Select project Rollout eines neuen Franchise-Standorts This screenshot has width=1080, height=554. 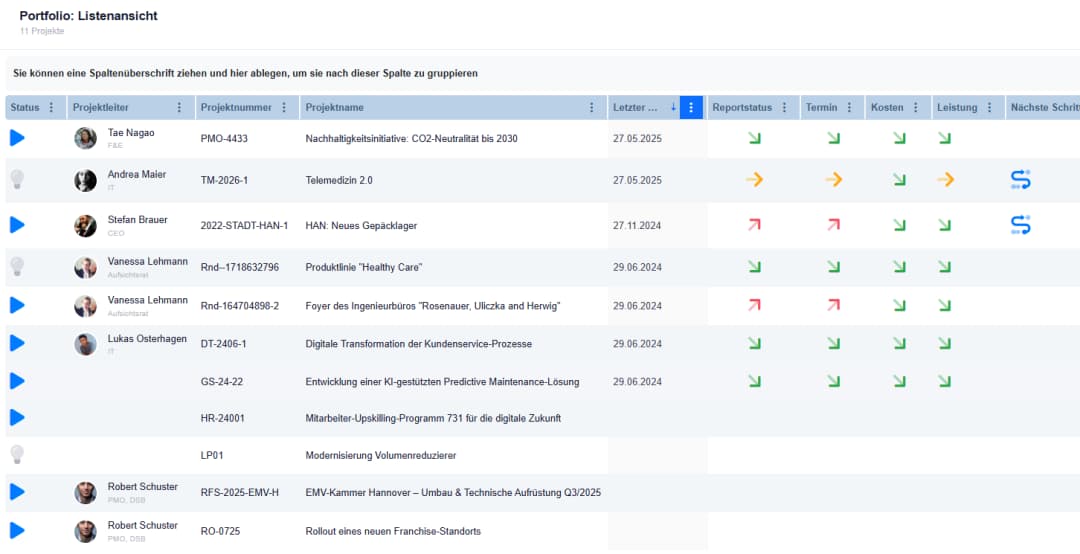393,531
